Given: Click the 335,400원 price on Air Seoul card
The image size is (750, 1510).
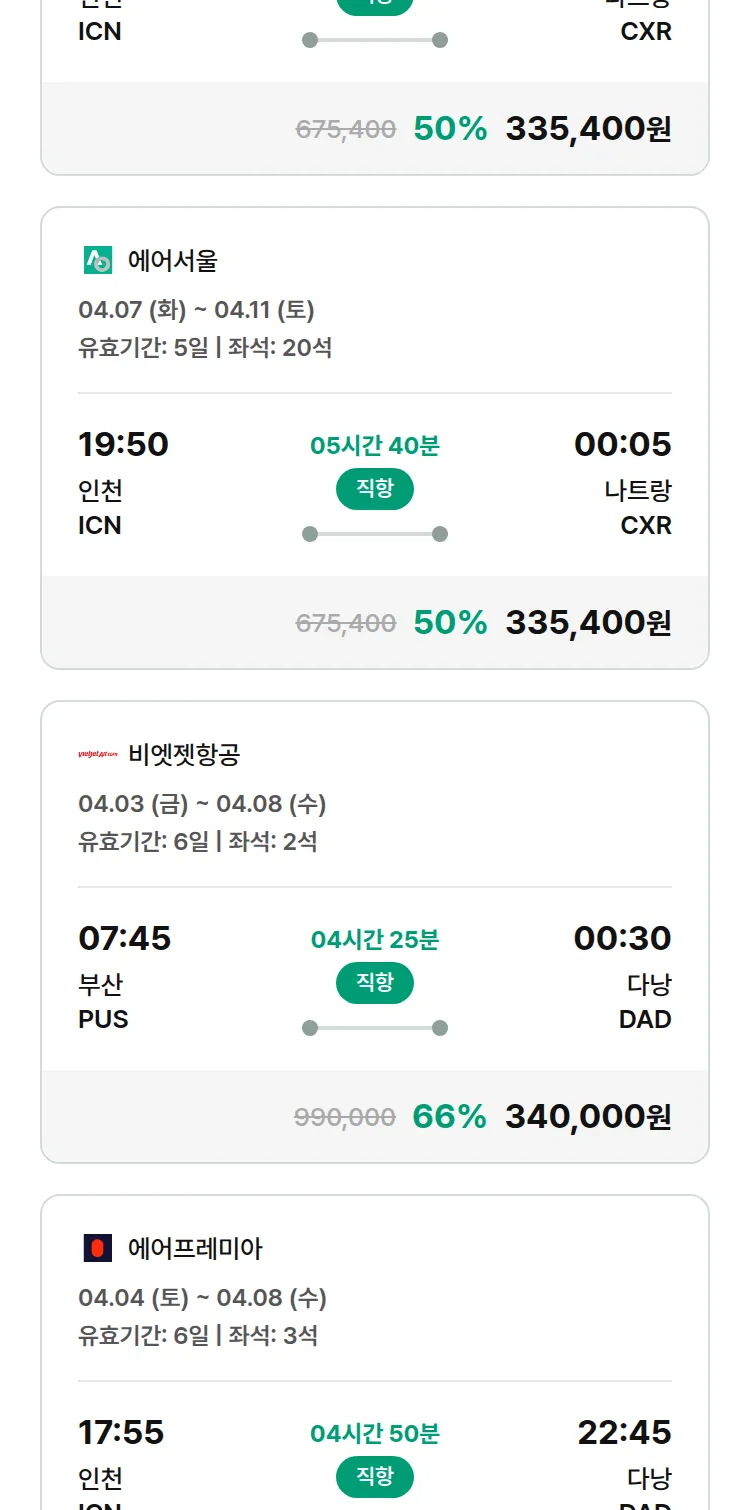Looking at the screenshot, I should 588,622.
